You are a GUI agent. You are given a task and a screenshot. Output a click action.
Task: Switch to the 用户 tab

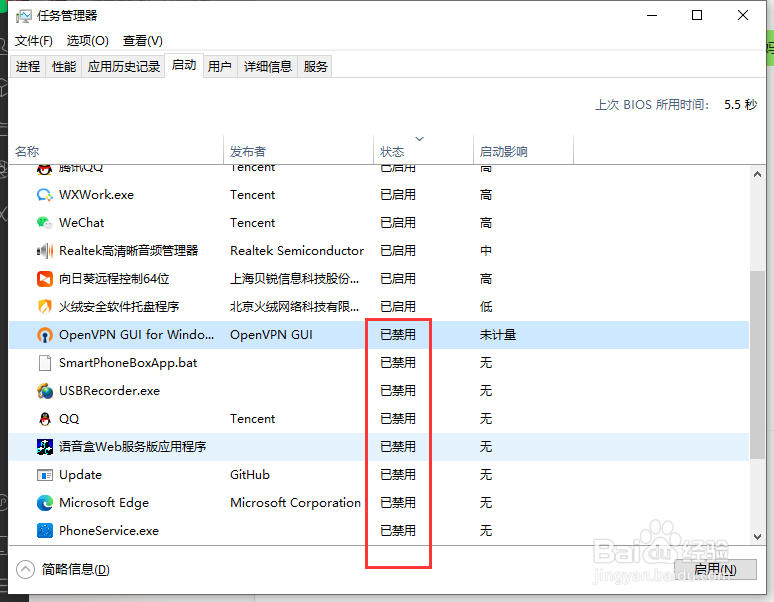(x=220, y=66)
